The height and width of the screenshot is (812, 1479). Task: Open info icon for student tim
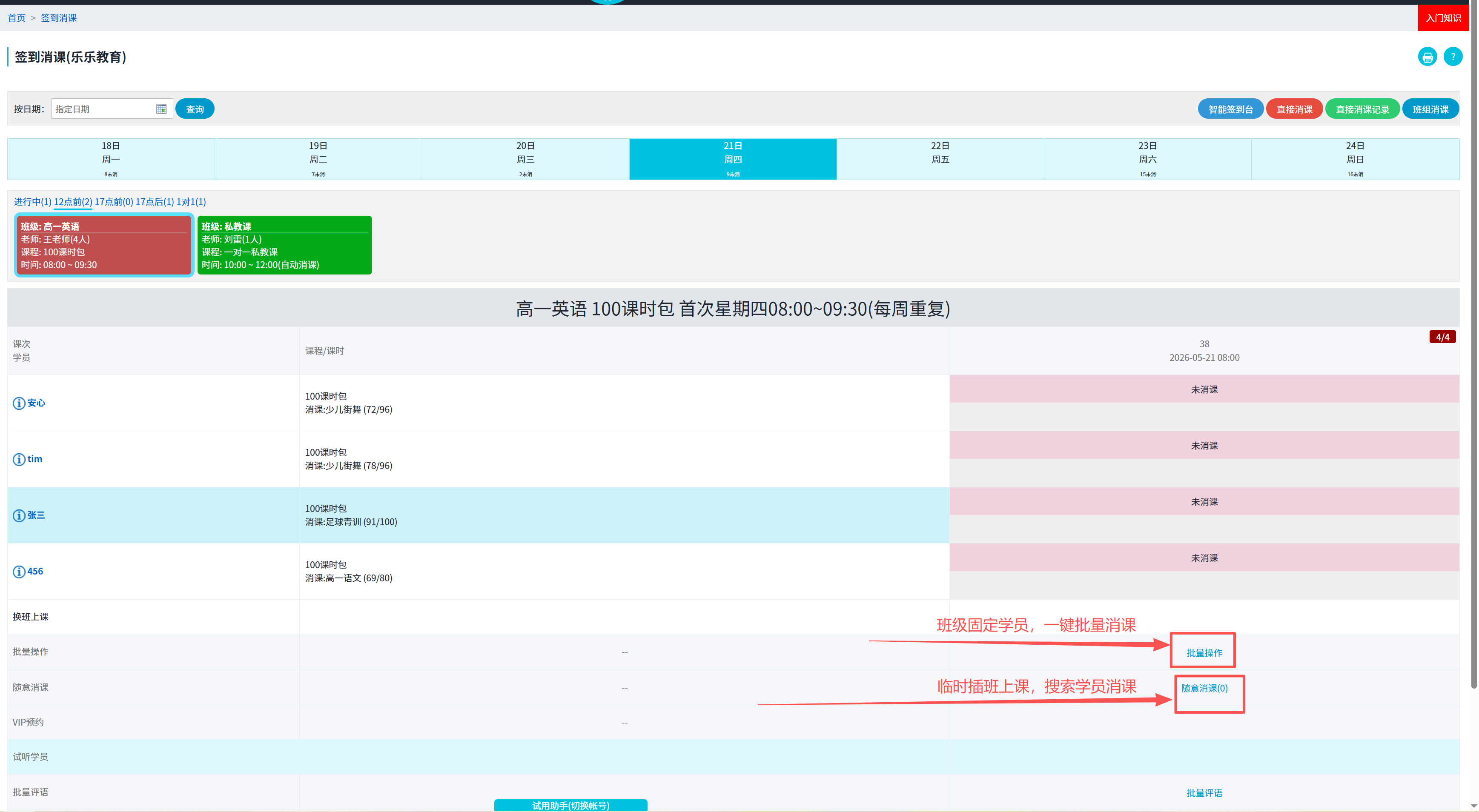(x=19, y=460)
